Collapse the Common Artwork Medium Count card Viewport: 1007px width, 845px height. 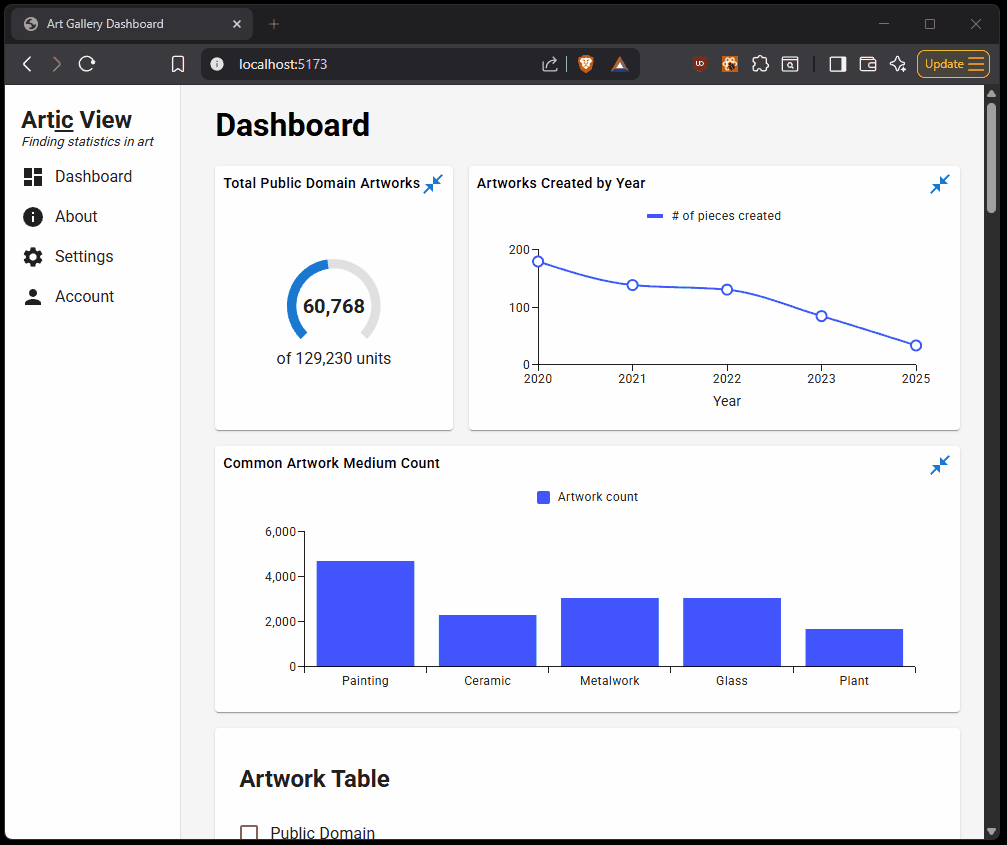pos(940,465)
